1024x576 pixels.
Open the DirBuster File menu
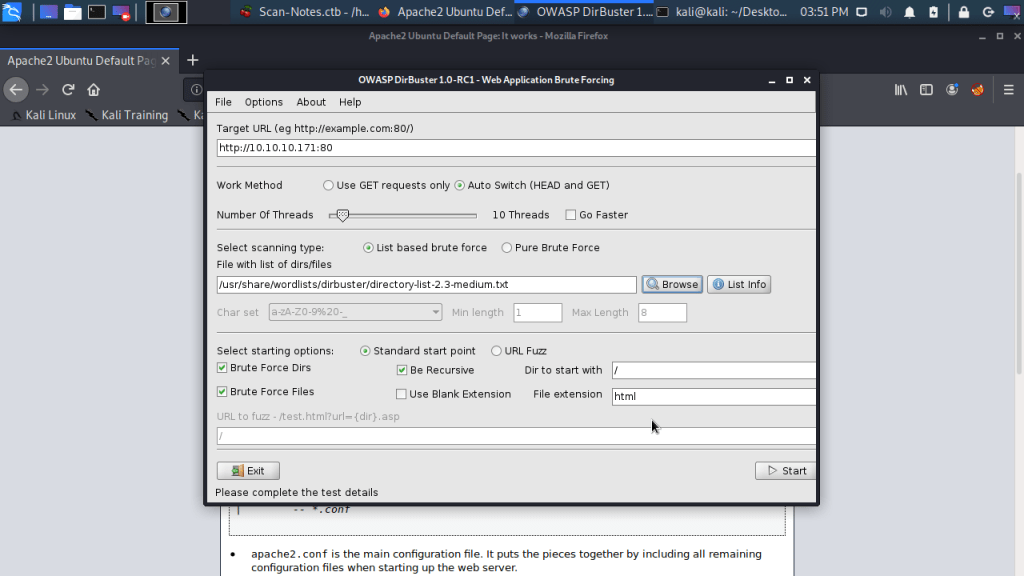point(223,102)
